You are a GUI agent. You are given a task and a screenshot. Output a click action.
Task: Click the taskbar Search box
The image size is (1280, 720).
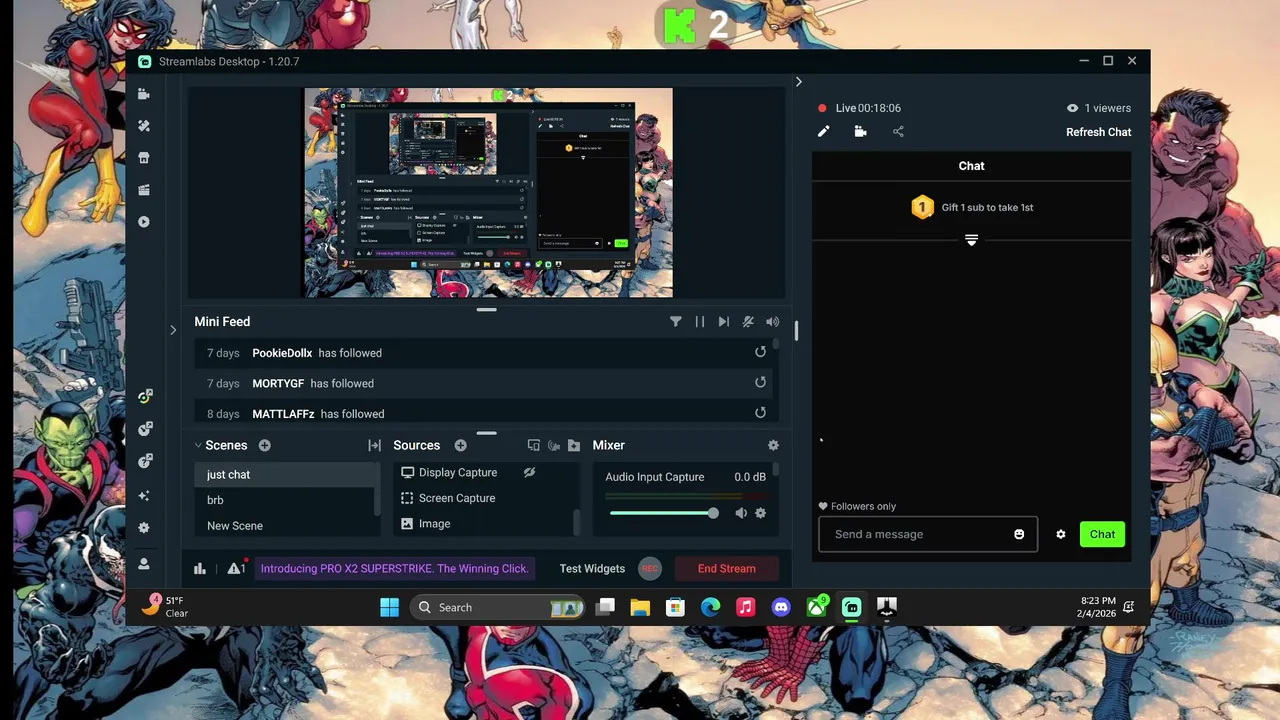[499, 607]
